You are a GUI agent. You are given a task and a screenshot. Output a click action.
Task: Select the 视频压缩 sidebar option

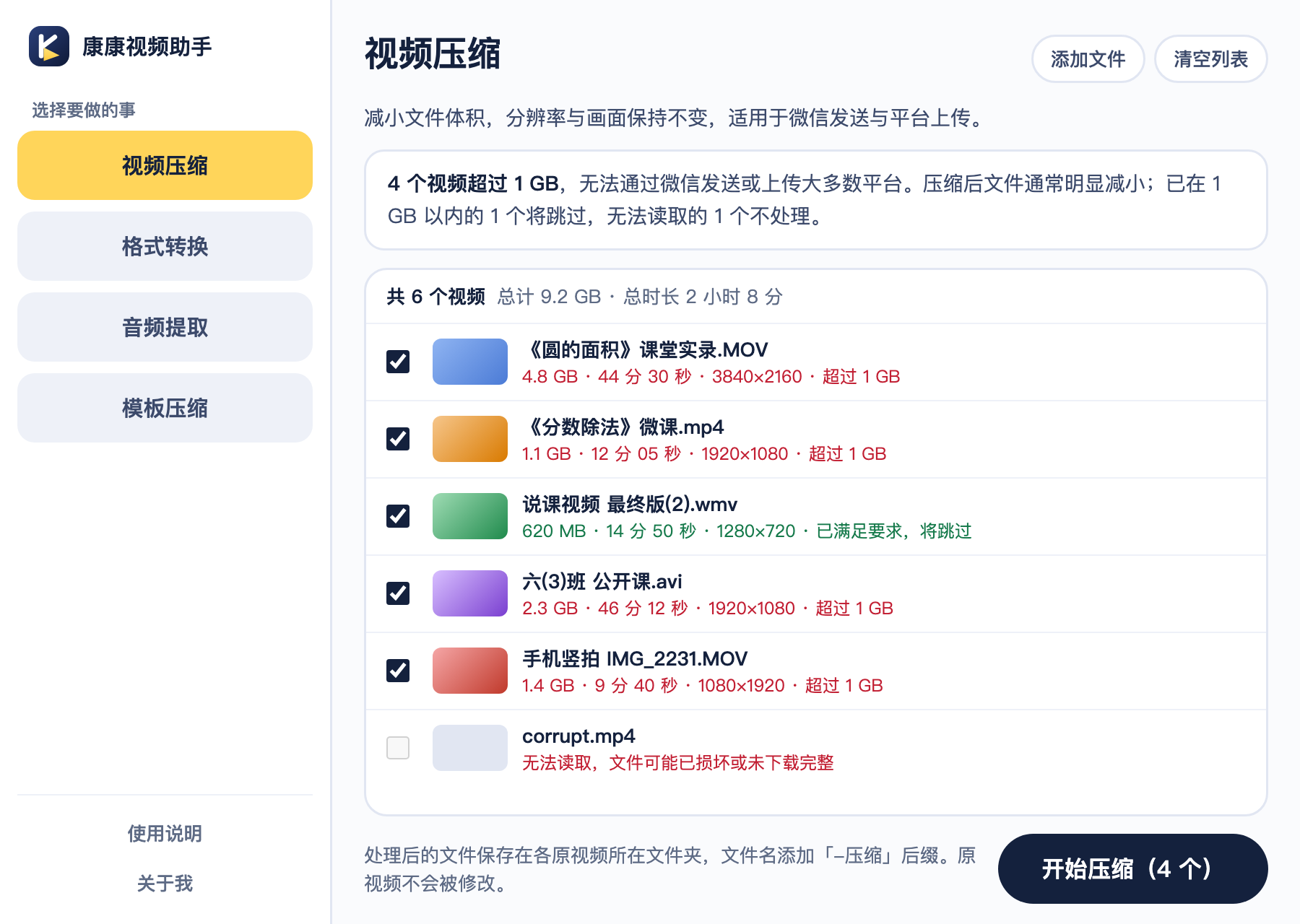tap(165, 165)
